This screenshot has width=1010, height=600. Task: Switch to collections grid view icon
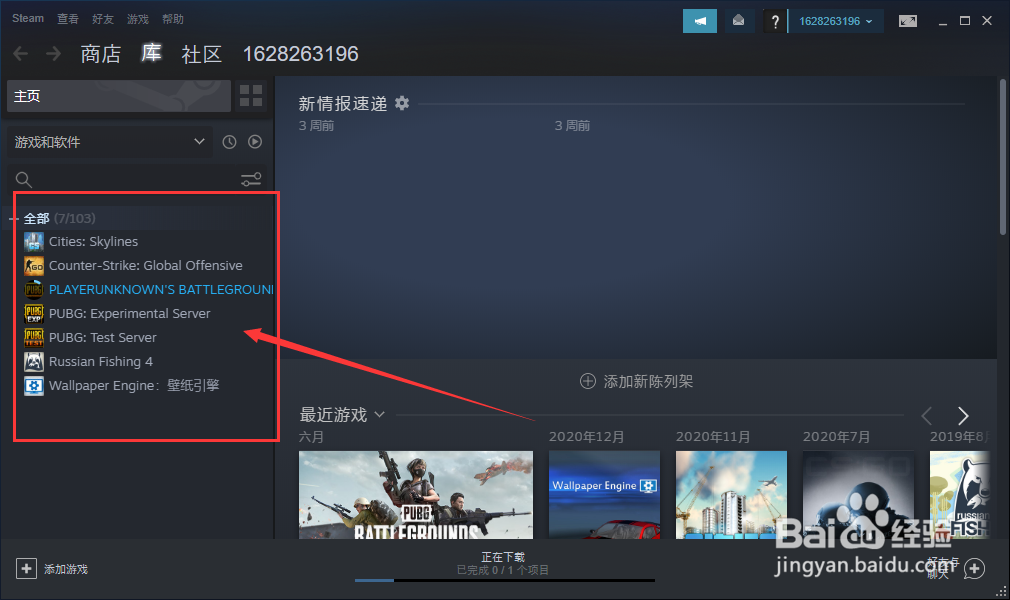coord(251,95)
